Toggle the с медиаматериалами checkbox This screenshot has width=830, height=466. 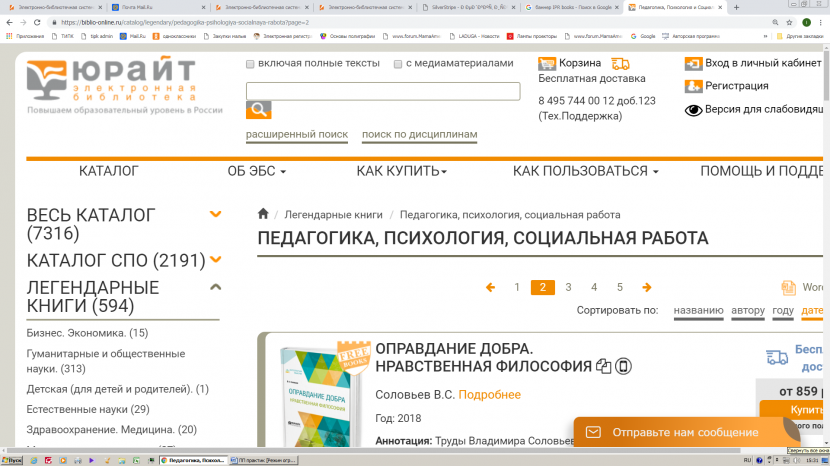click(398, 64)
